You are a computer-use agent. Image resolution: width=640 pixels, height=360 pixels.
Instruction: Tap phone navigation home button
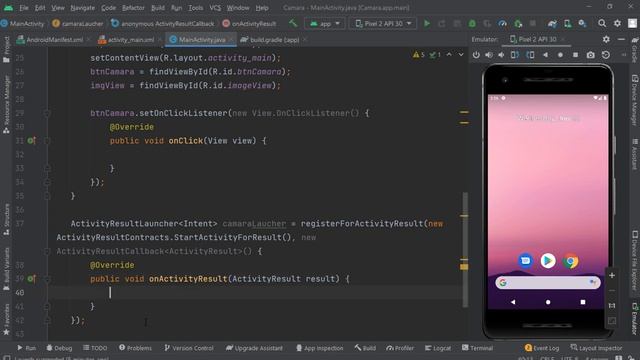coord(548,302)
